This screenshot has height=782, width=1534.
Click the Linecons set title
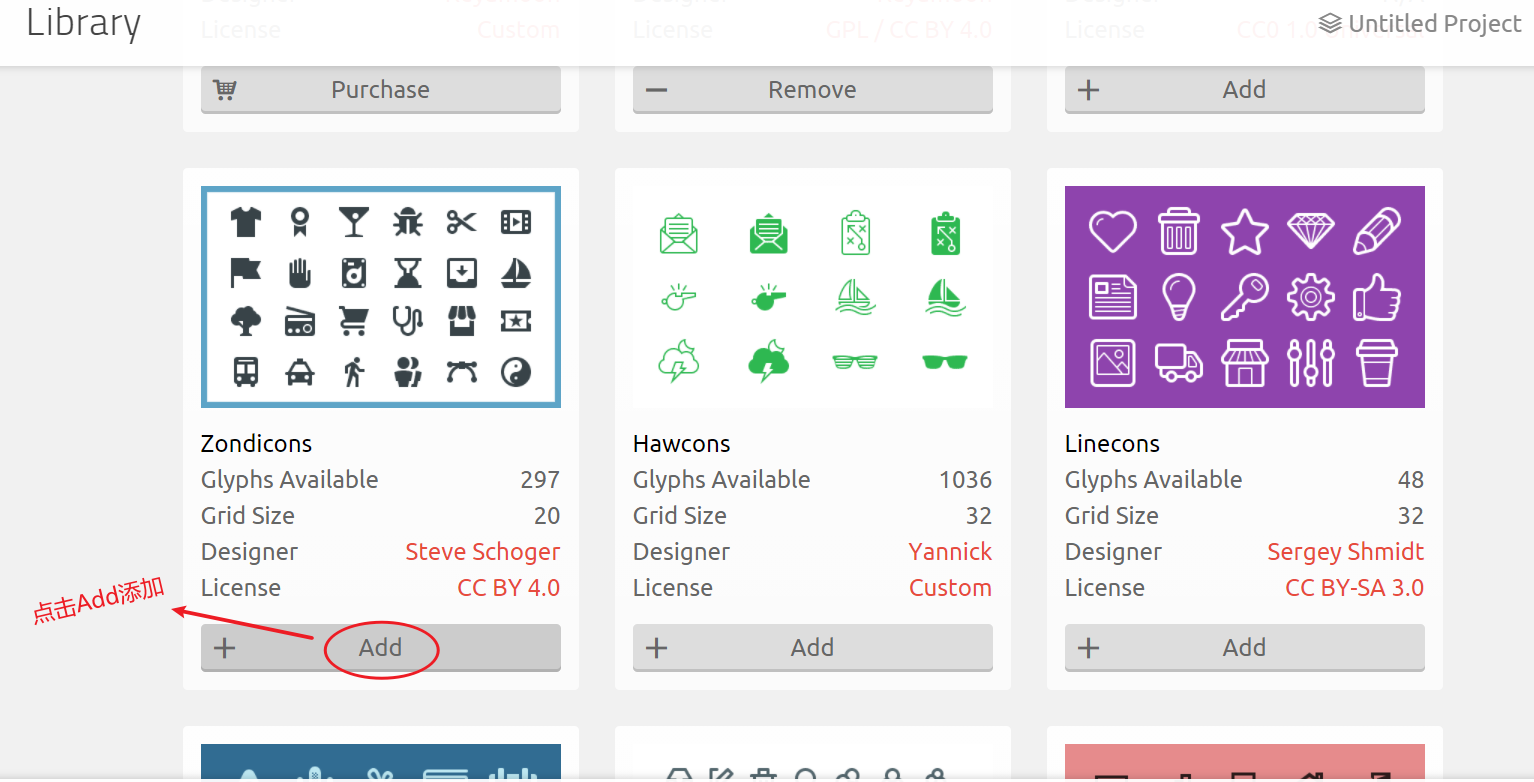click(x=1113, y=443)
